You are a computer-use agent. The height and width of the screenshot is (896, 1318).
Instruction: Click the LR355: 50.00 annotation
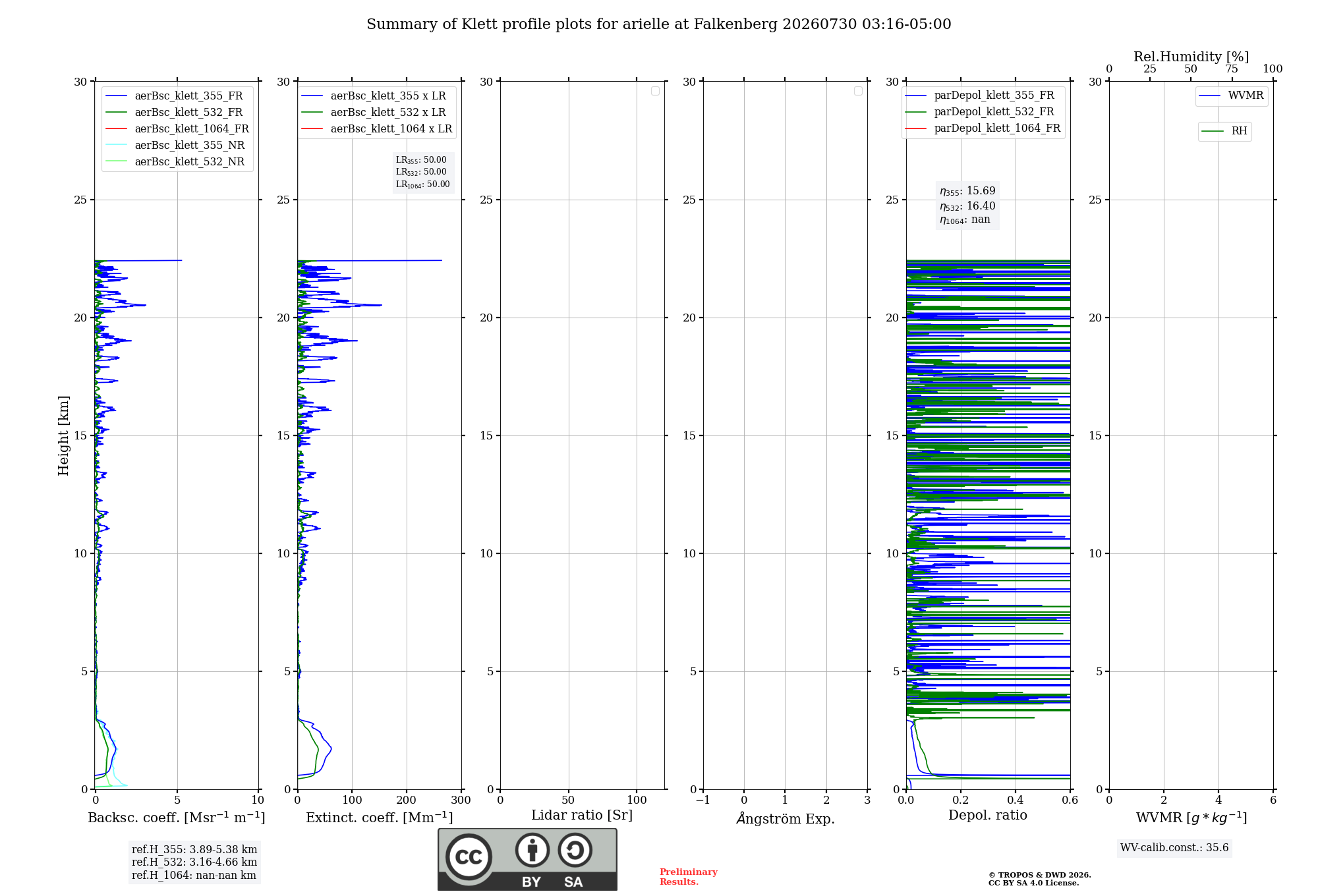pos(421,160)
